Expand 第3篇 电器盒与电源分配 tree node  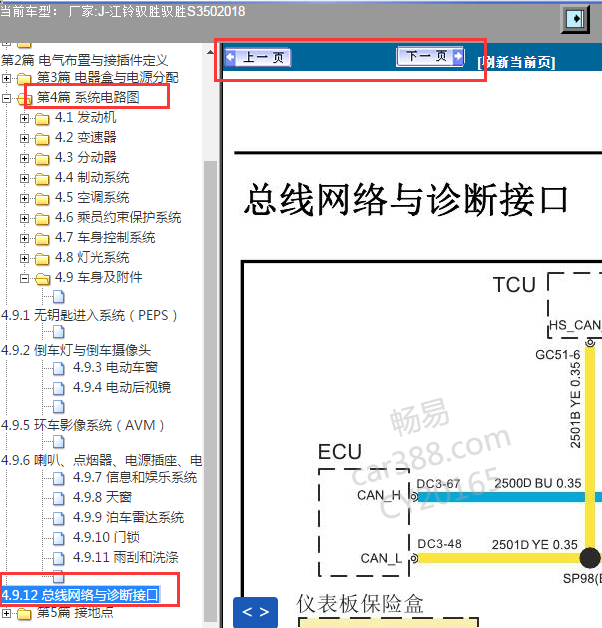pos(6,78)
